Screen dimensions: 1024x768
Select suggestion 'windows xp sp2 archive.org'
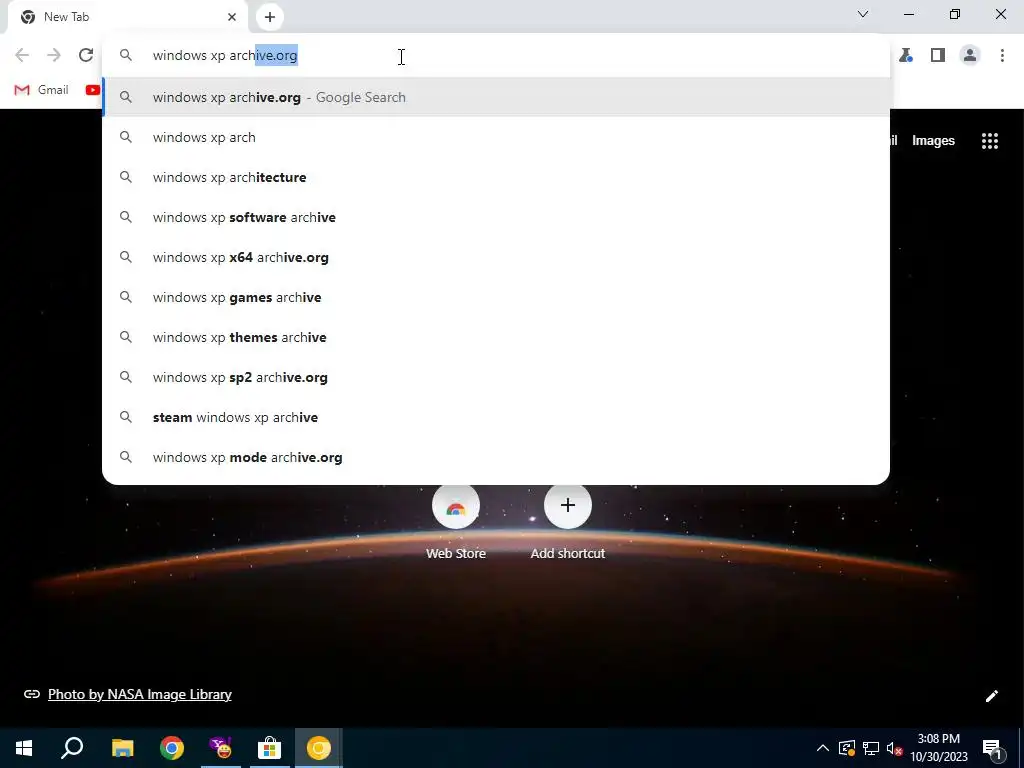[x=496, y=377]
